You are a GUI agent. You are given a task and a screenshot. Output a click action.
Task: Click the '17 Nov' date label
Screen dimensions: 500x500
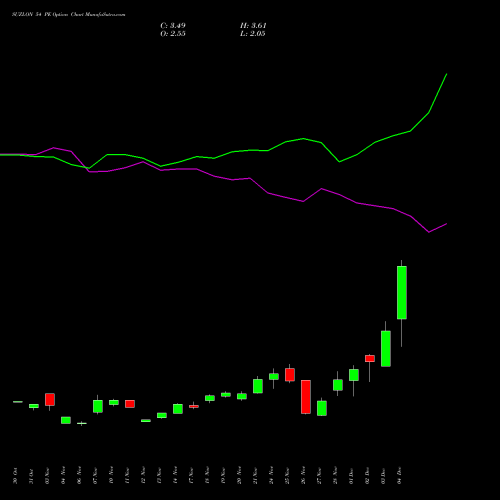(x=191, y=476)
